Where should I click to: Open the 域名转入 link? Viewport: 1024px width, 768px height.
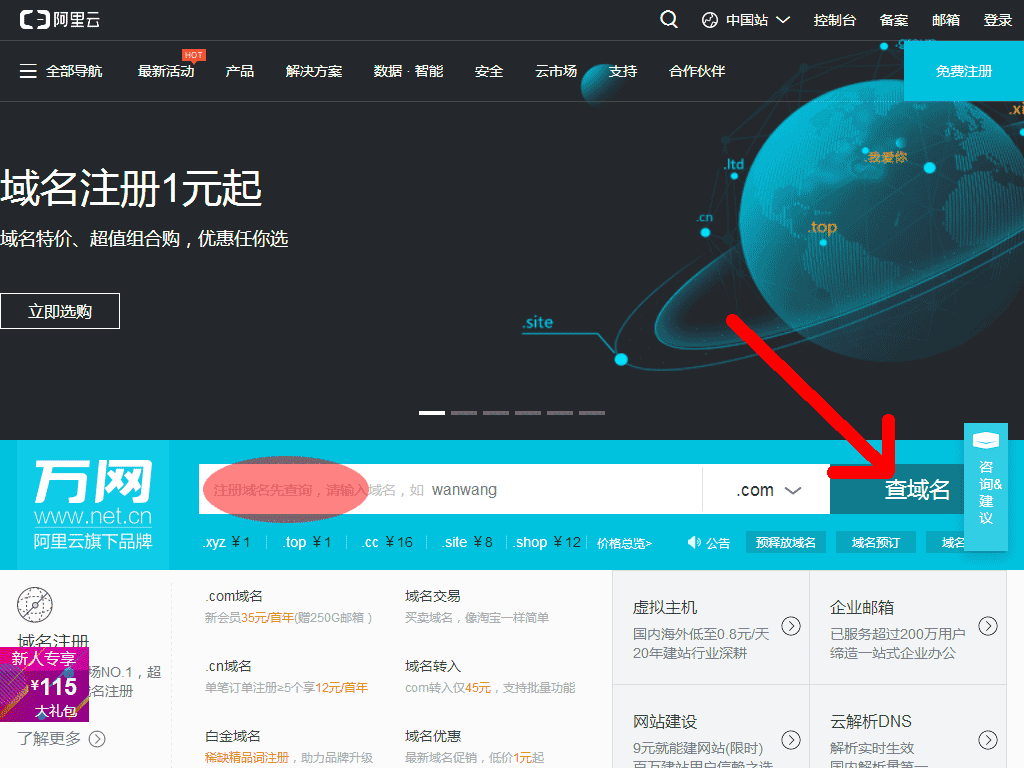tap(432, 666)
